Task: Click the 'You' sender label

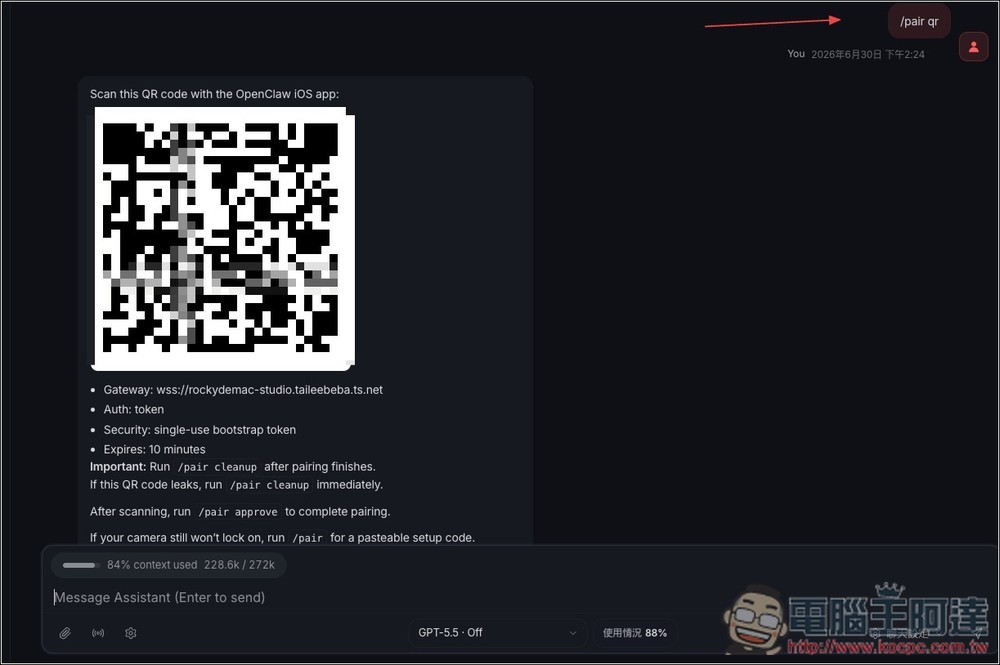Action: [x=796, y=54]
